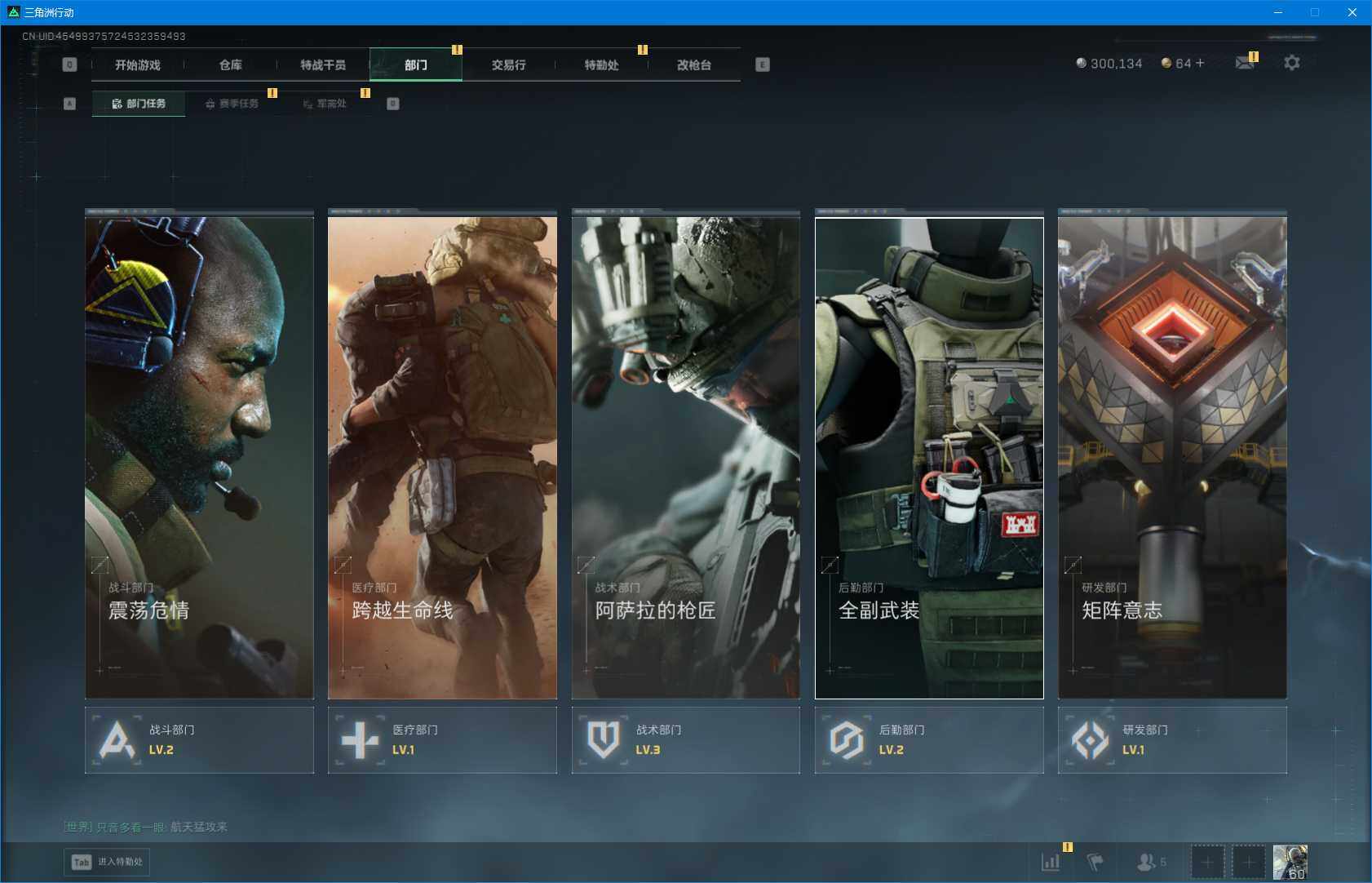Click the 研发部门 diamond emblem icon
This screenshot has height=883, width=1372.
(1090, 740)
